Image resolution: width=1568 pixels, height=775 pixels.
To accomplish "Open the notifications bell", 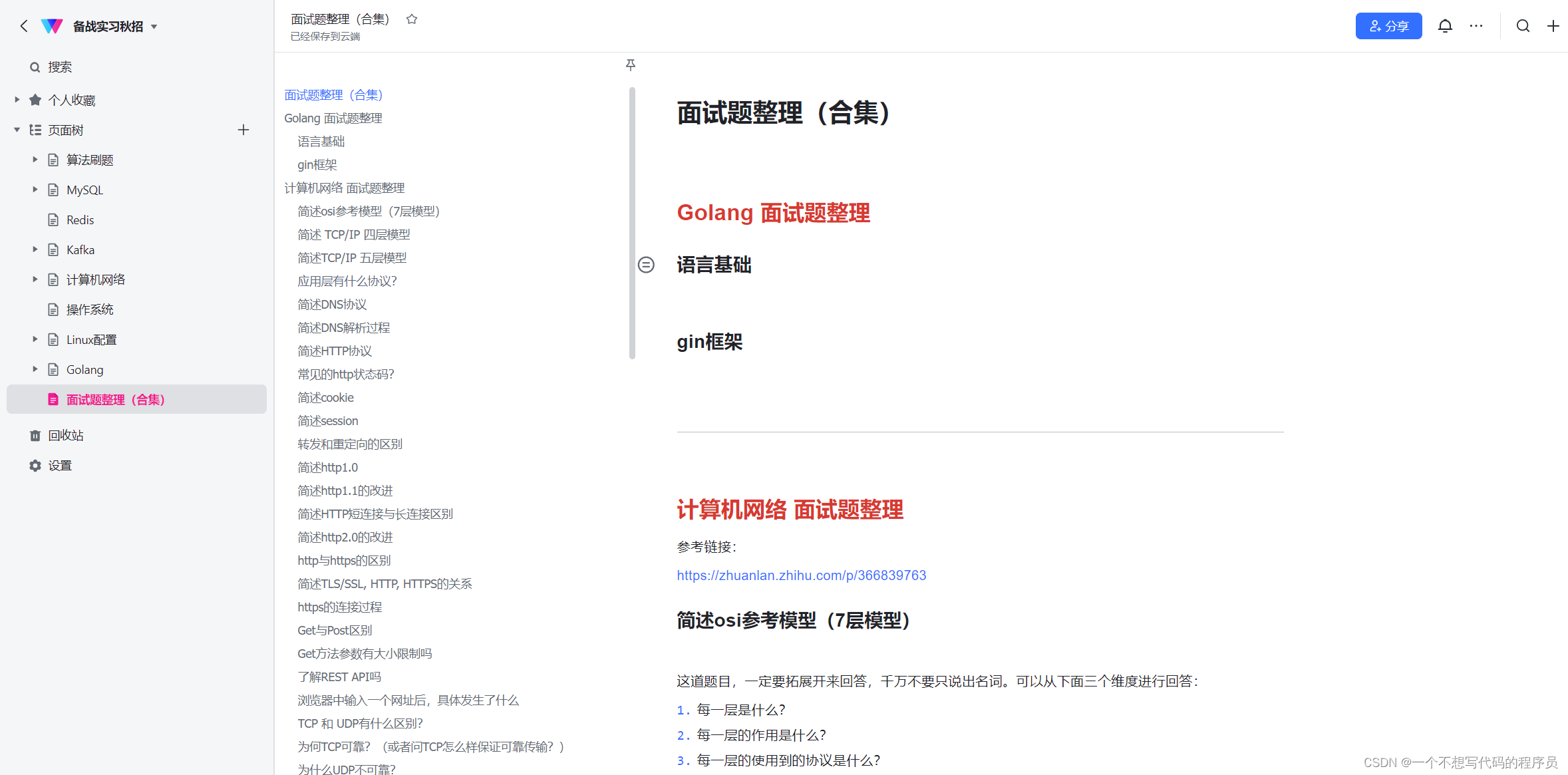I will click(x=1444, y=26).
